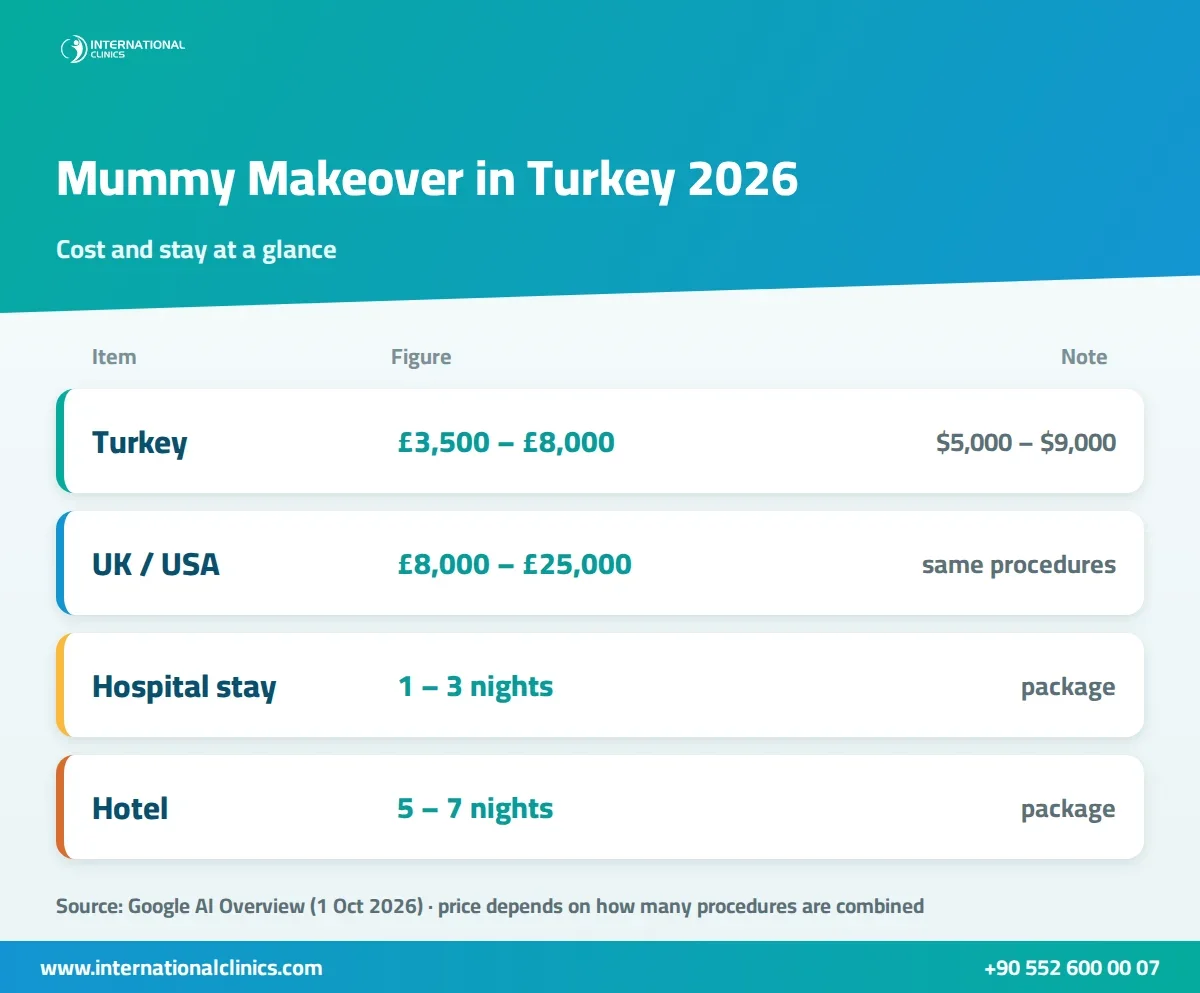1200x993 pixels.
Task: Click the 'INTERNATIONAL CLINICS' logo text
Action: pyautogui.click(x=137, y=49)
